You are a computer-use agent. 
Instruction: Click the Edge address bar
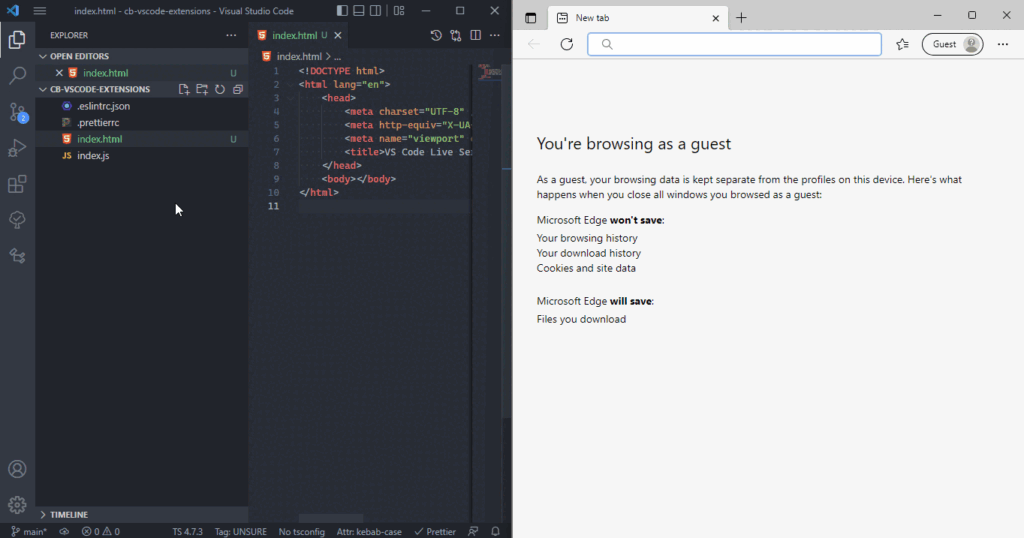[734, 44]
